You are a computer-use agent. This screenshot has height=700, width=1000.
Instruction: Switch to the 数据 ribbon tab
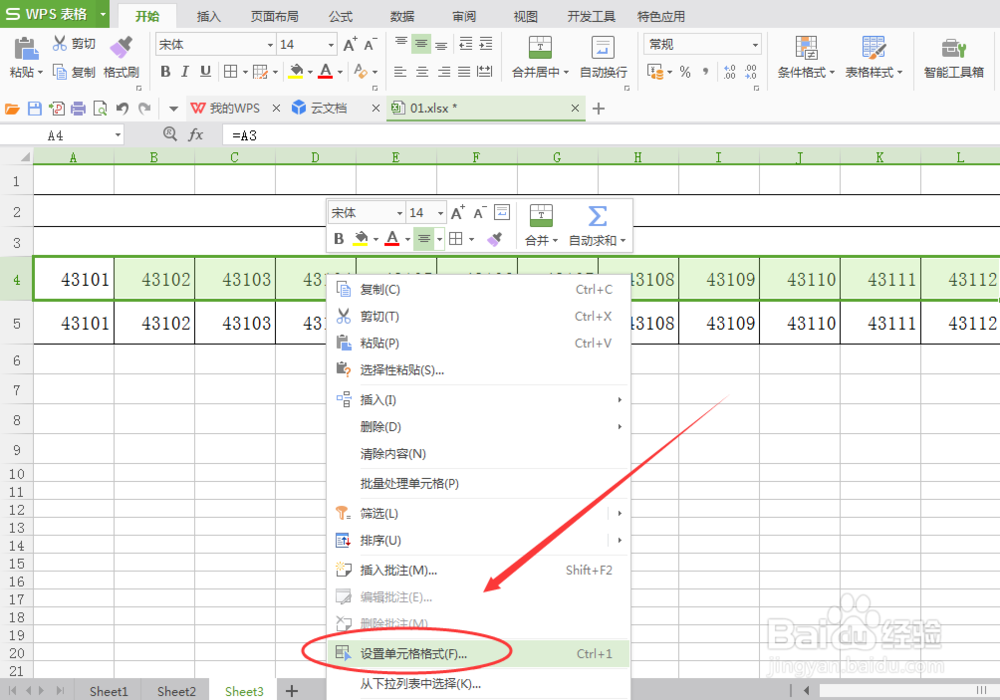[x=401, y=15]
